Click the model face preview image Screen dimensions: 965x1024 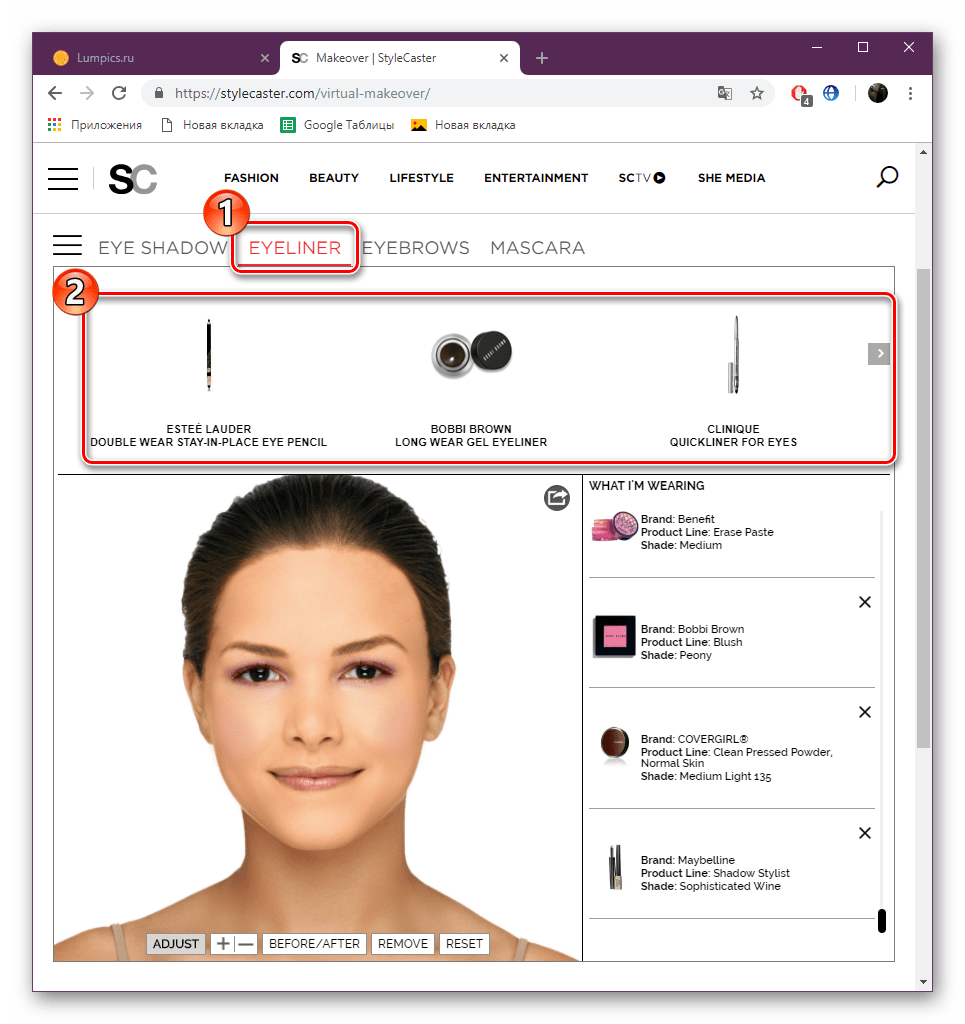coord(317,718)
